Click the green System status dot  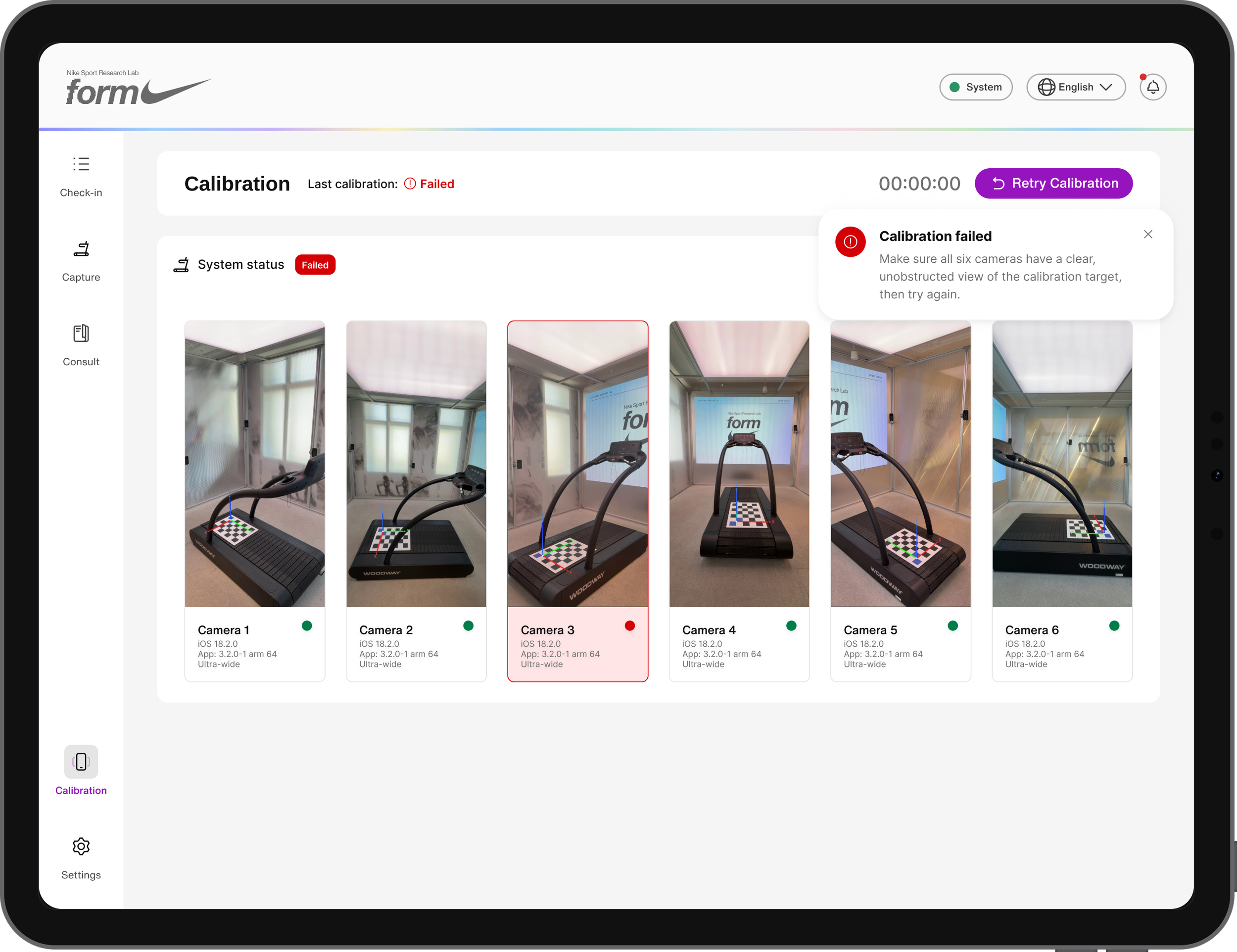click(954, 87)
